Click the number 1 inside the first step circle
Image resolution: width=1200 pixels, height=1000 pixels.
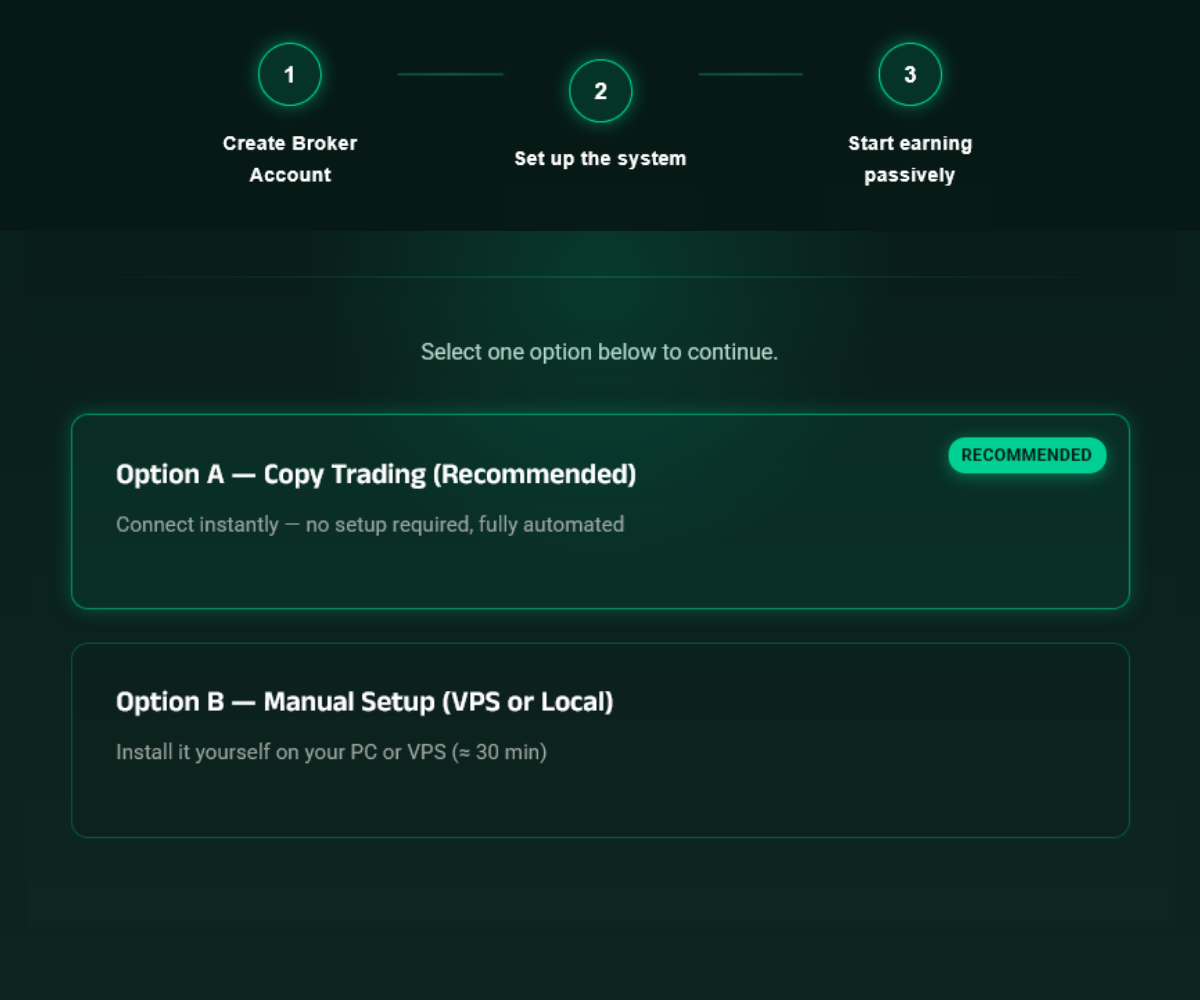tap(290, 75)
